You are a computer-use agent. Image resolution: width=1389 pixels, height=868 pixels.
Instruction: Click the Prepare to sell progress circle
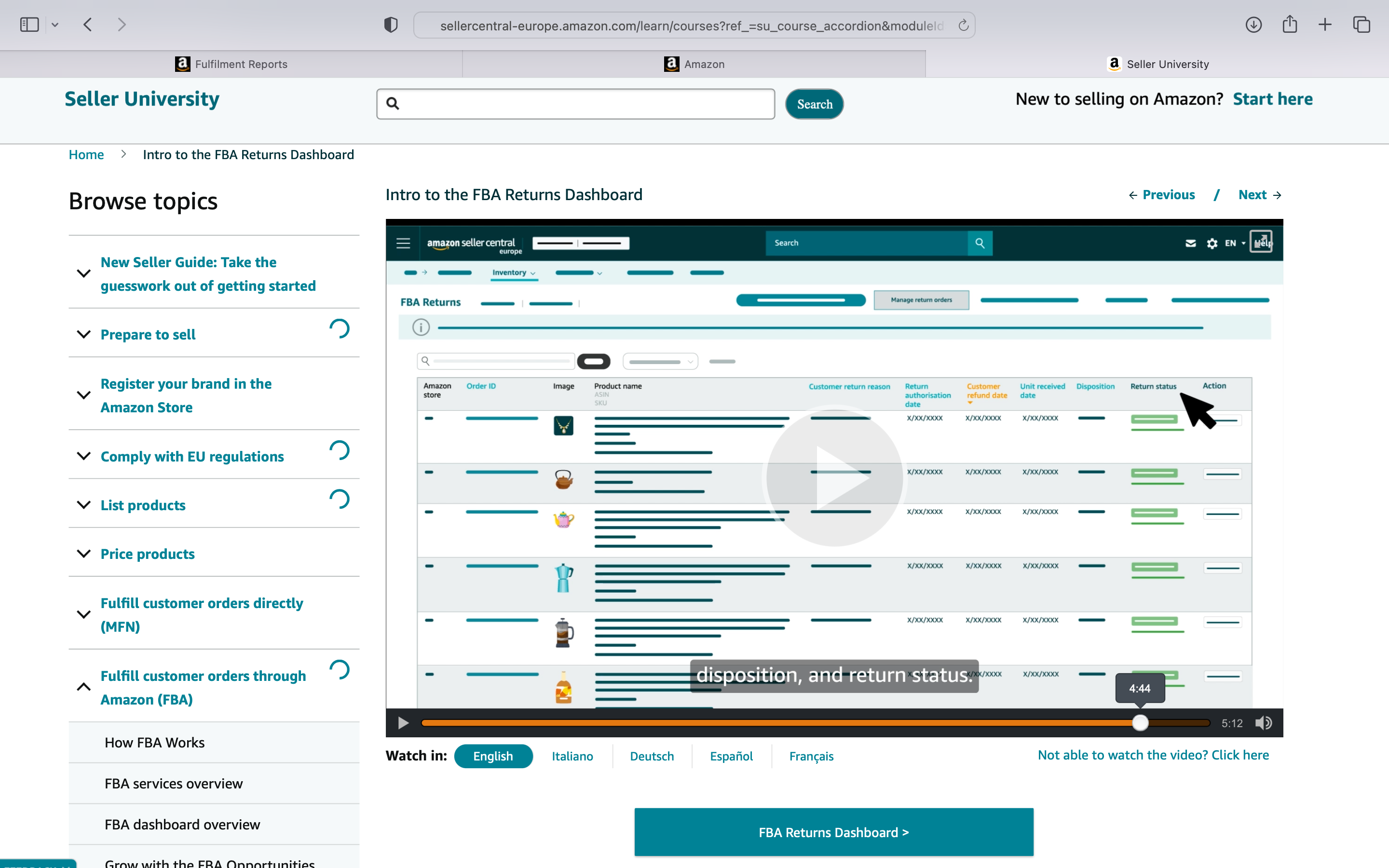click(x=339, y=329)
